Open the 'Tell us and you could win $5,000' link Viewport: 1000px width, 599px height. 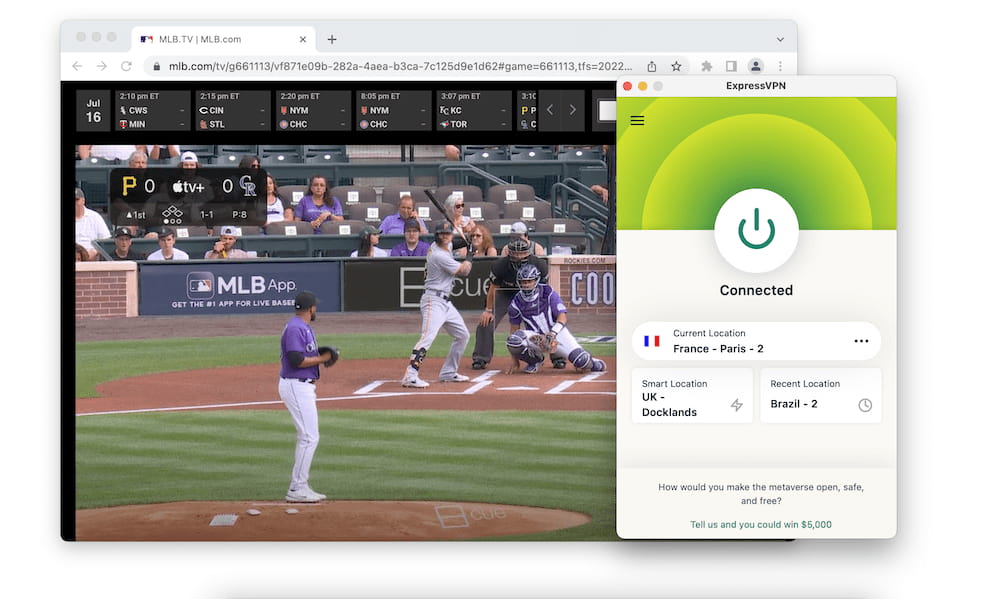click(761, 524)
